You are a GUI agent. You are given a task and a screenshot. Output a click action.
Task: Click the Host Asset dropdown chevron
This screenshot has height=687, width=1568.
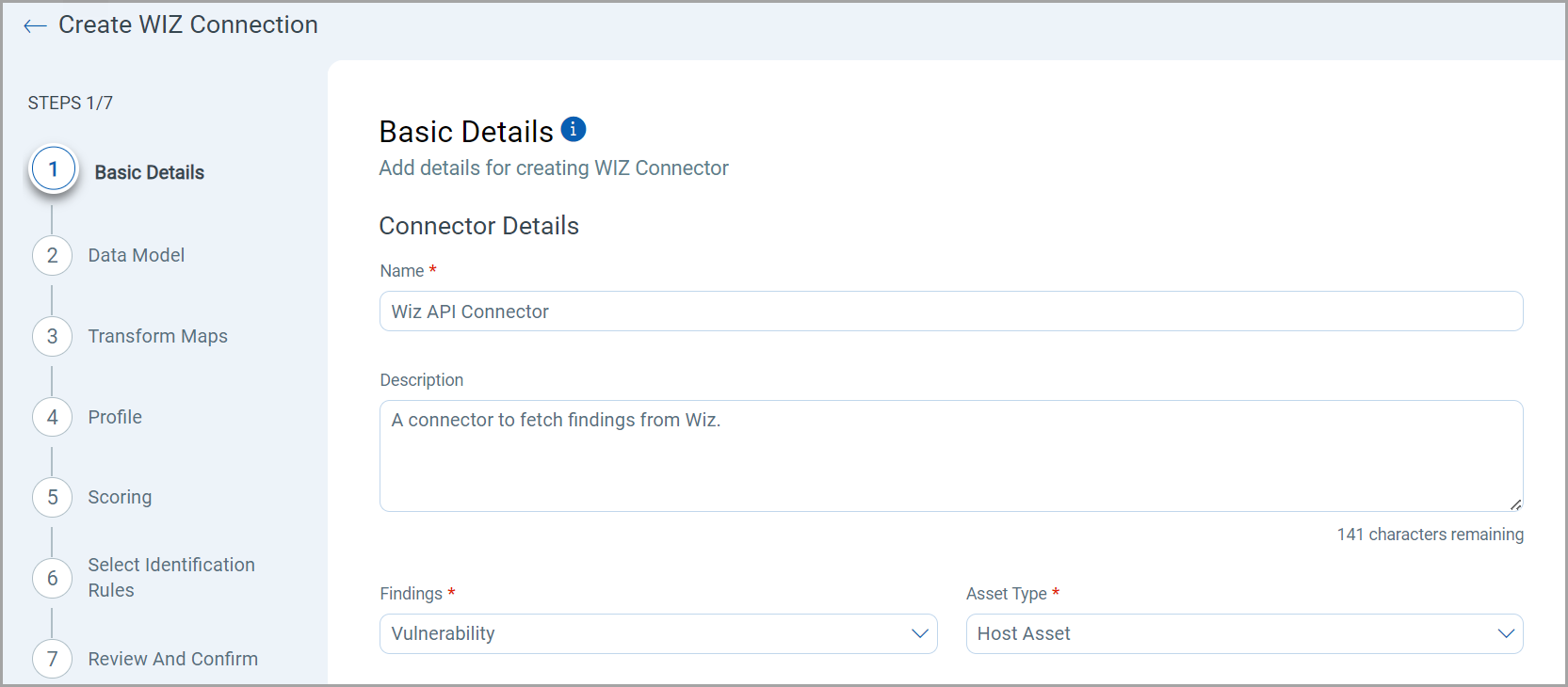pyautogui.click(x=1506, y=634)
